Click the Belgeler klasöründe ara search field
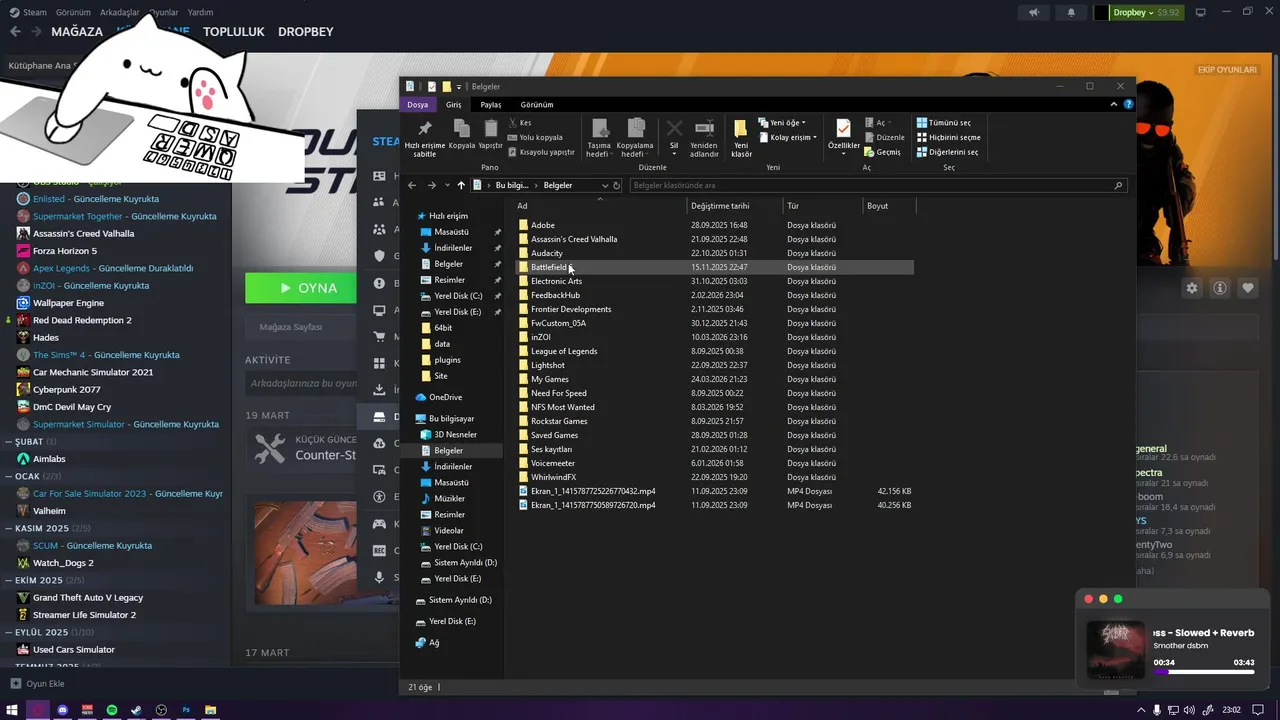The width and height of the screenshot is (1280, 720). point(878,185)
